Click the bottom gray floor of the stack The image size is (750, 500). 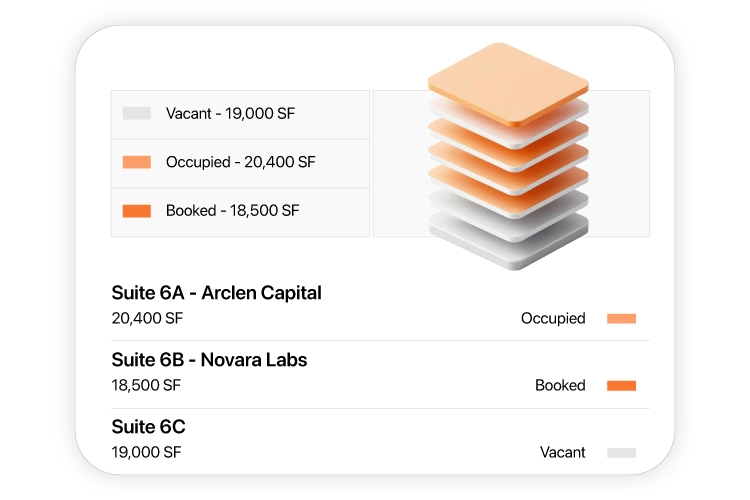[507, 252]
